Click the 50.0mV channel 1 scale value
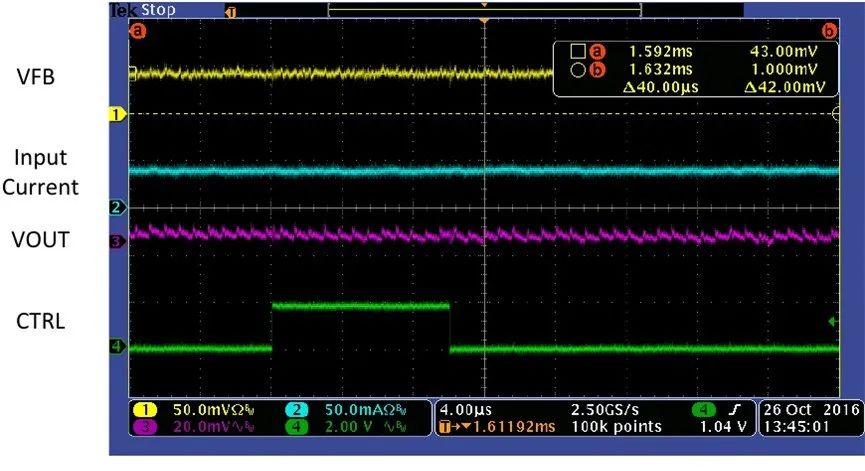The height and width of the screenshot is (471, 865). [x=213, y=410]
